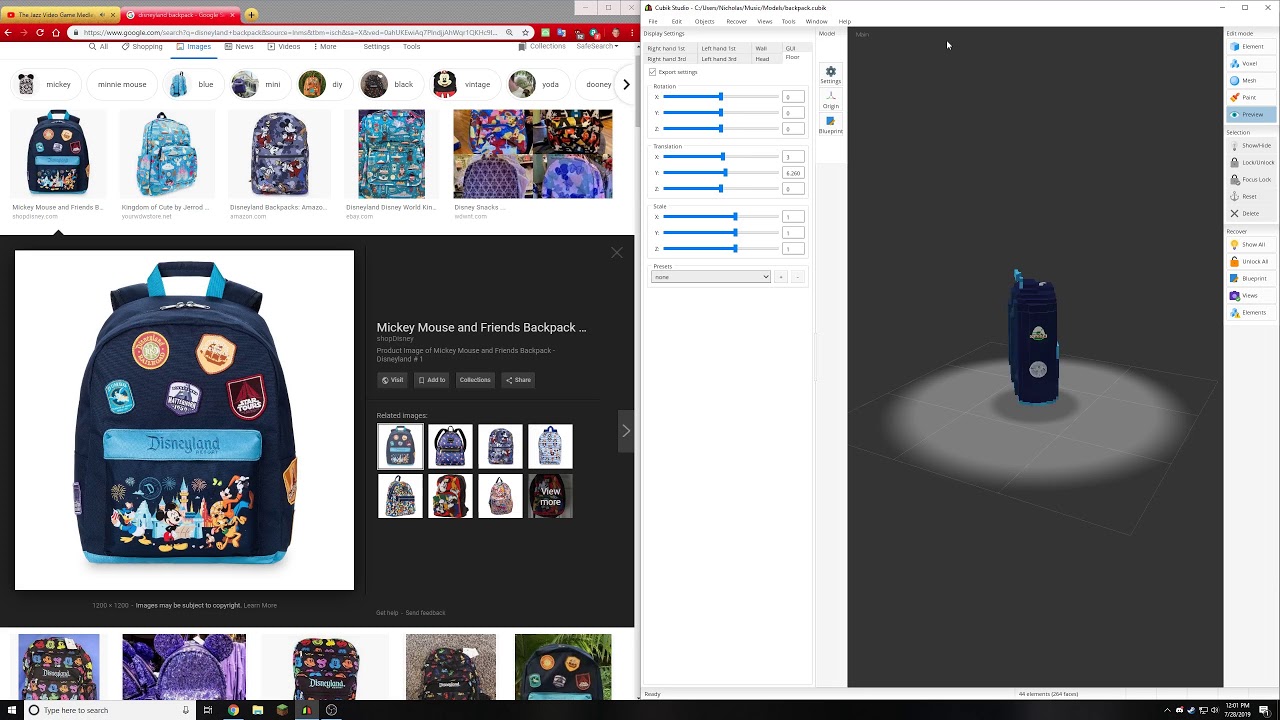Open the SafeSearch dropdown

[597, 46]
